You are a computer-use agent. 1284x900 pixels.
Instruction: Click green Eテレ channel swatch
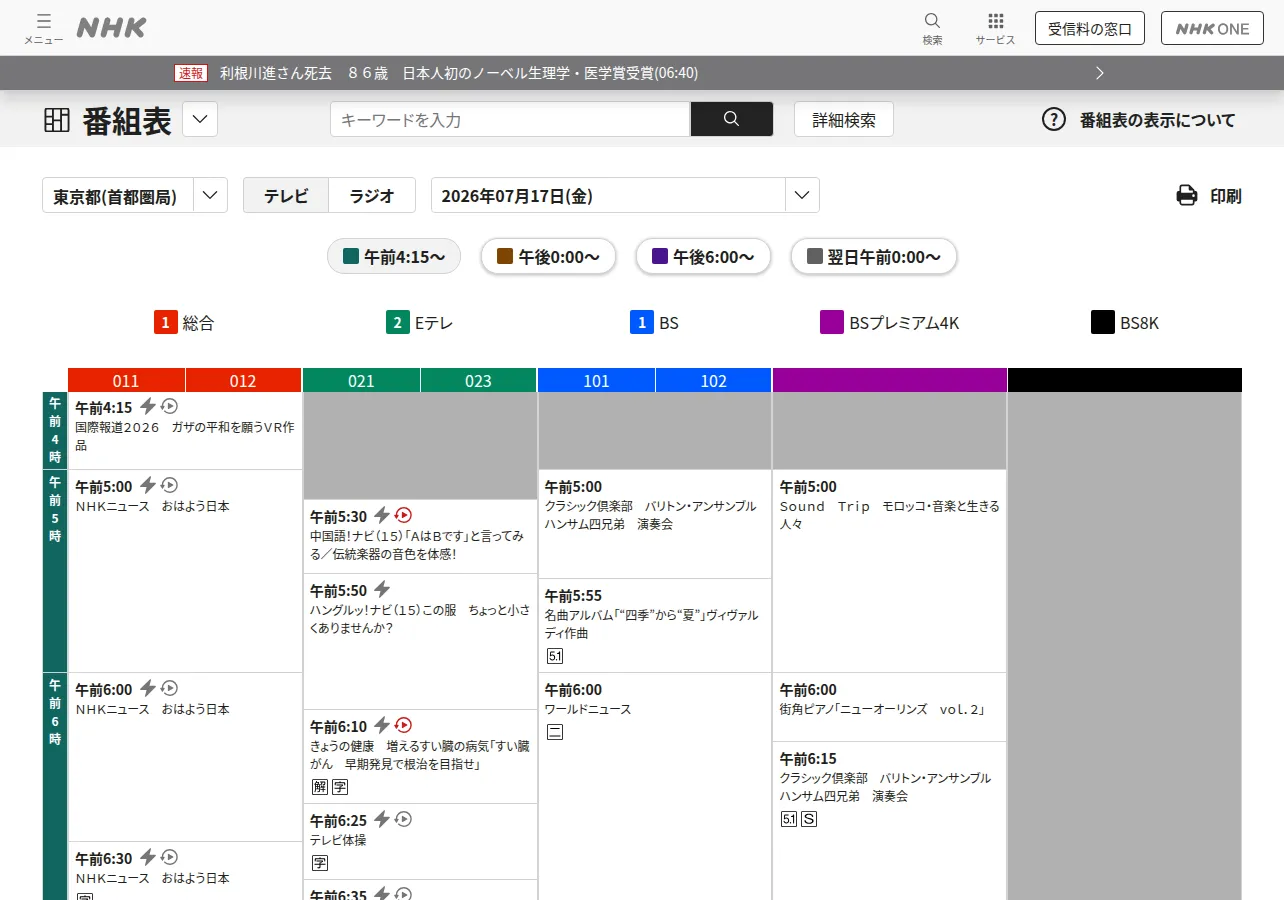[x=398, y=322]
